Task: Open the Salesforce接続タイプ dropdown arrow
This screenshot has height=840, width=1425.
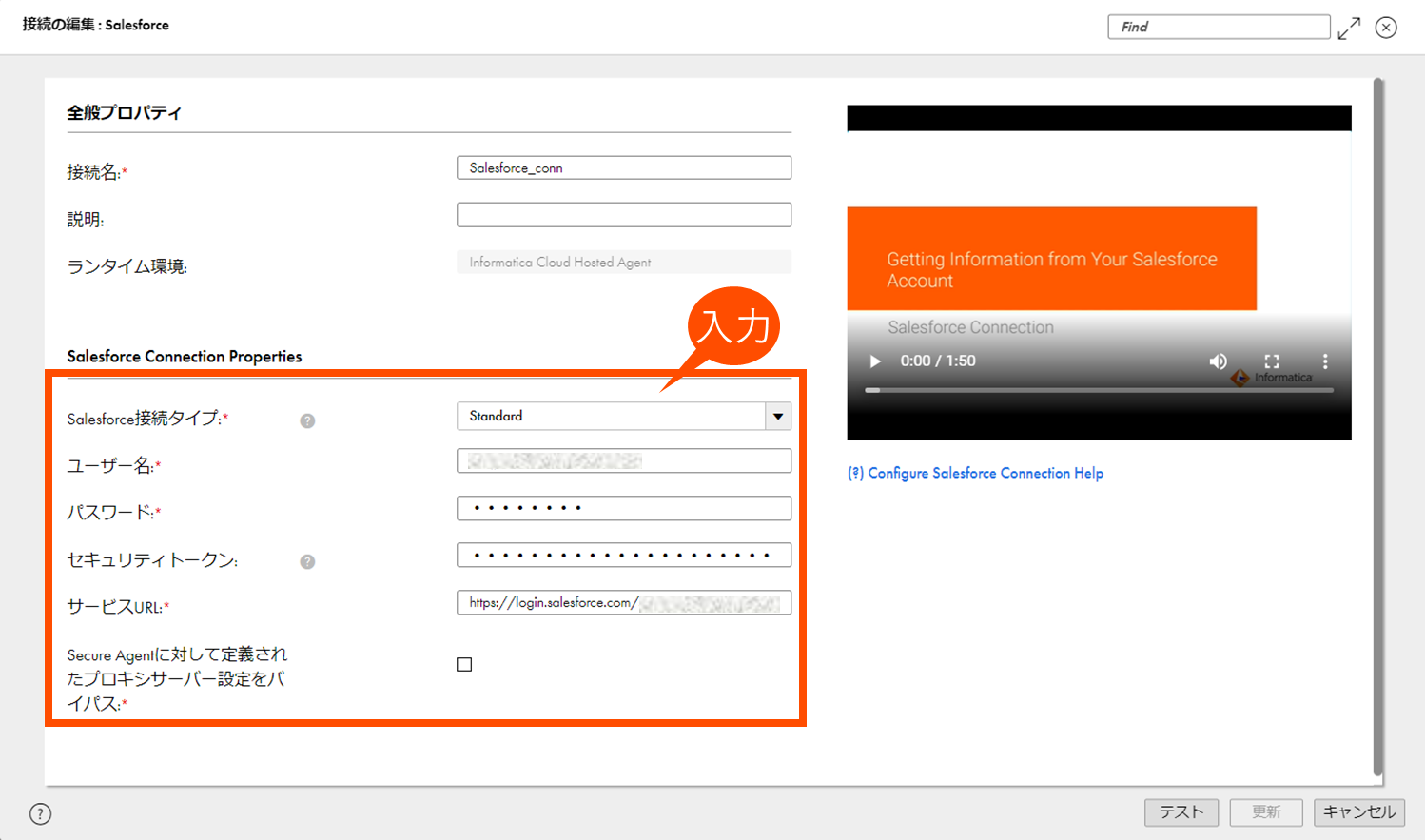Action: pyautogui.click(x=778, y=416)
